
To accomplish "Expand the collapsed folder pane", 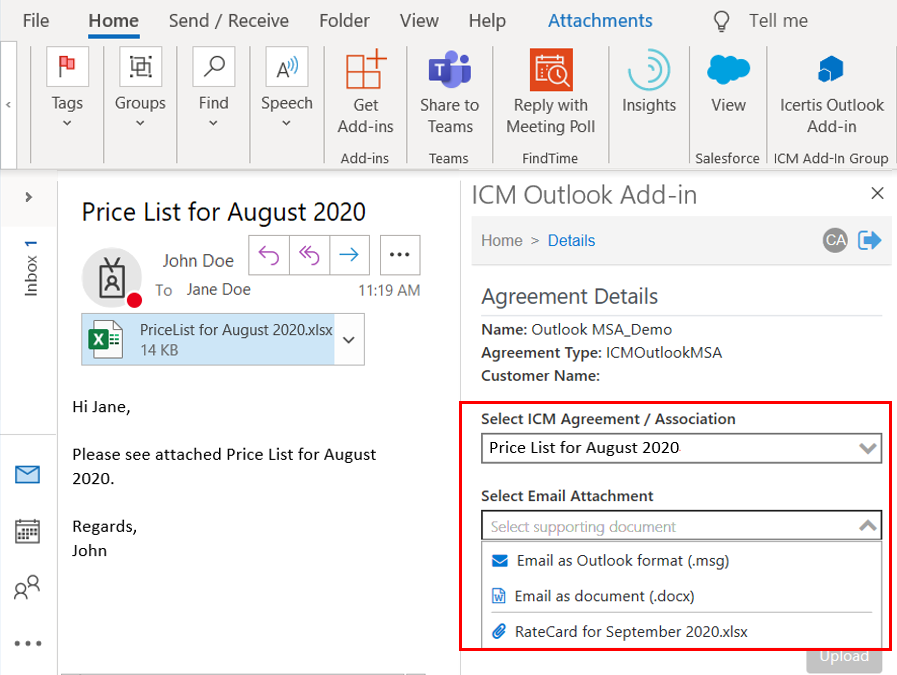I will pyautogui.click(x=28, y=197).
